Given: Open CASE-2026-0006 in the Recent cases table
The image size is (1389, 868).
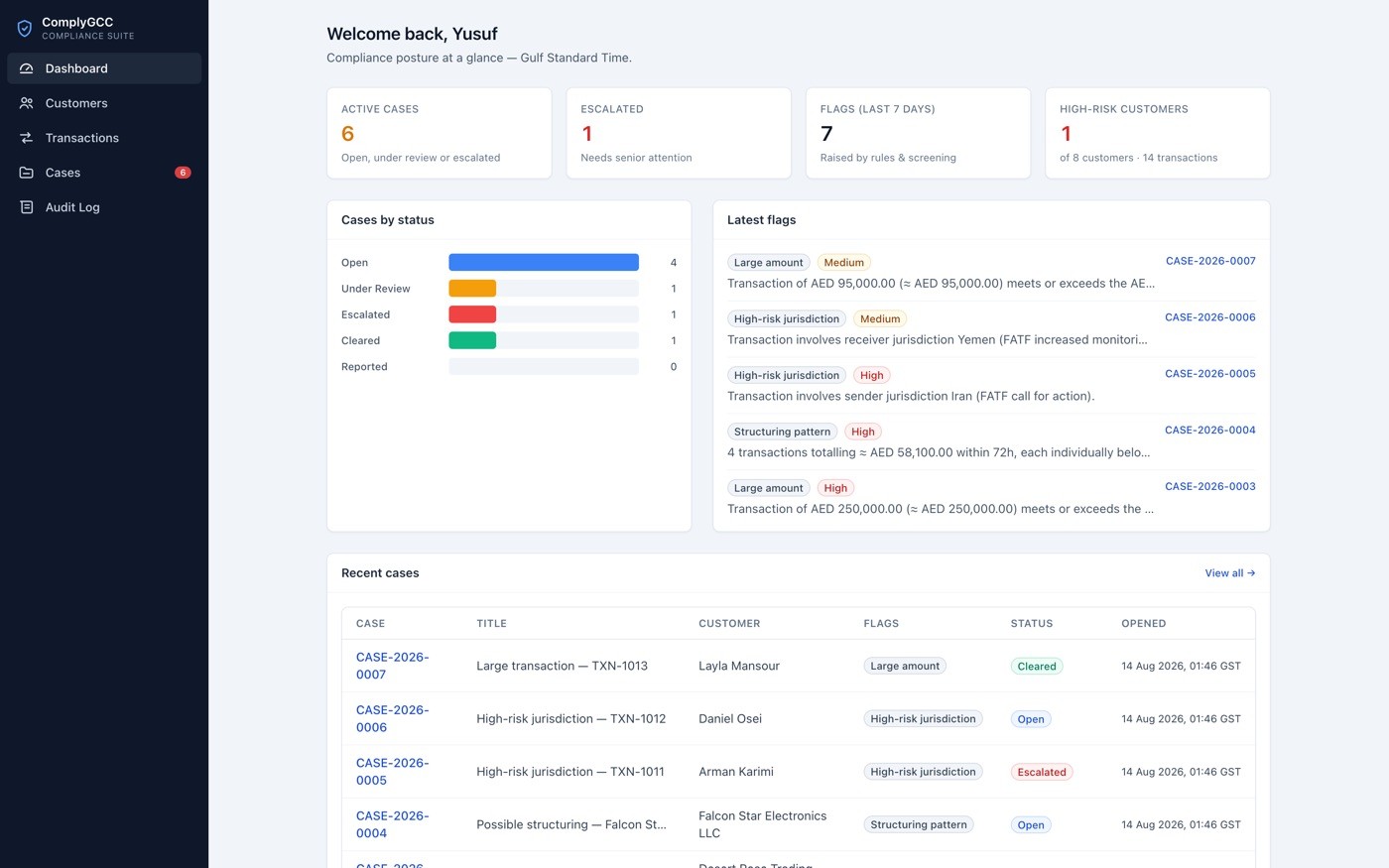Looking at the screenshot, I should (393, 718).
